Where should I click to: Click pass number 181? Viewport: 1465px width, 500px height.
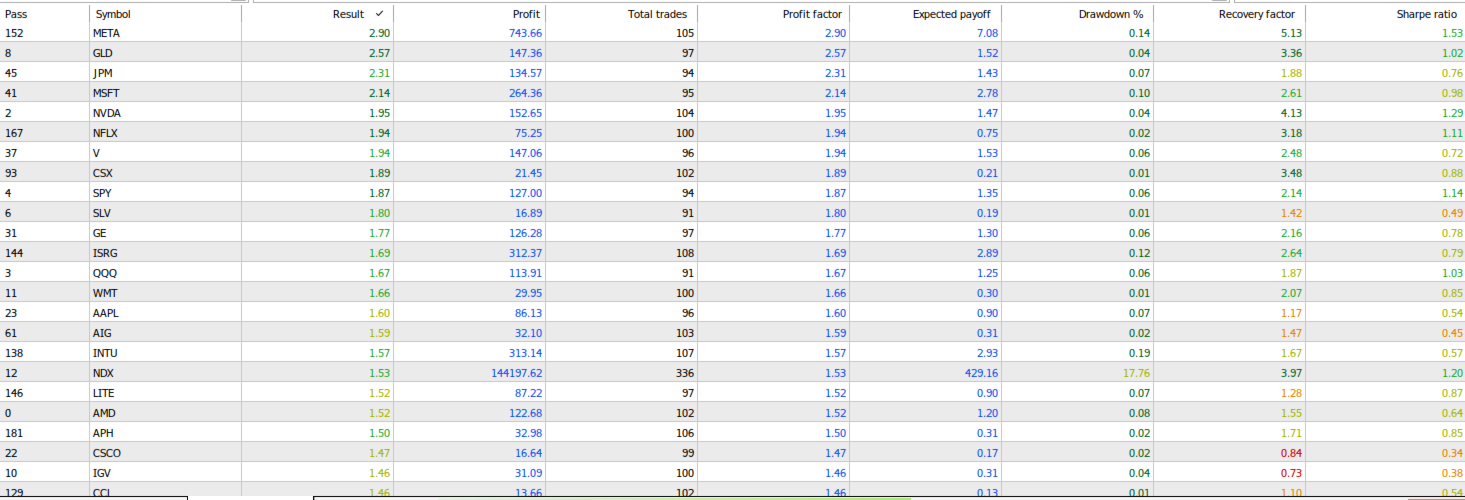(14, 433)
